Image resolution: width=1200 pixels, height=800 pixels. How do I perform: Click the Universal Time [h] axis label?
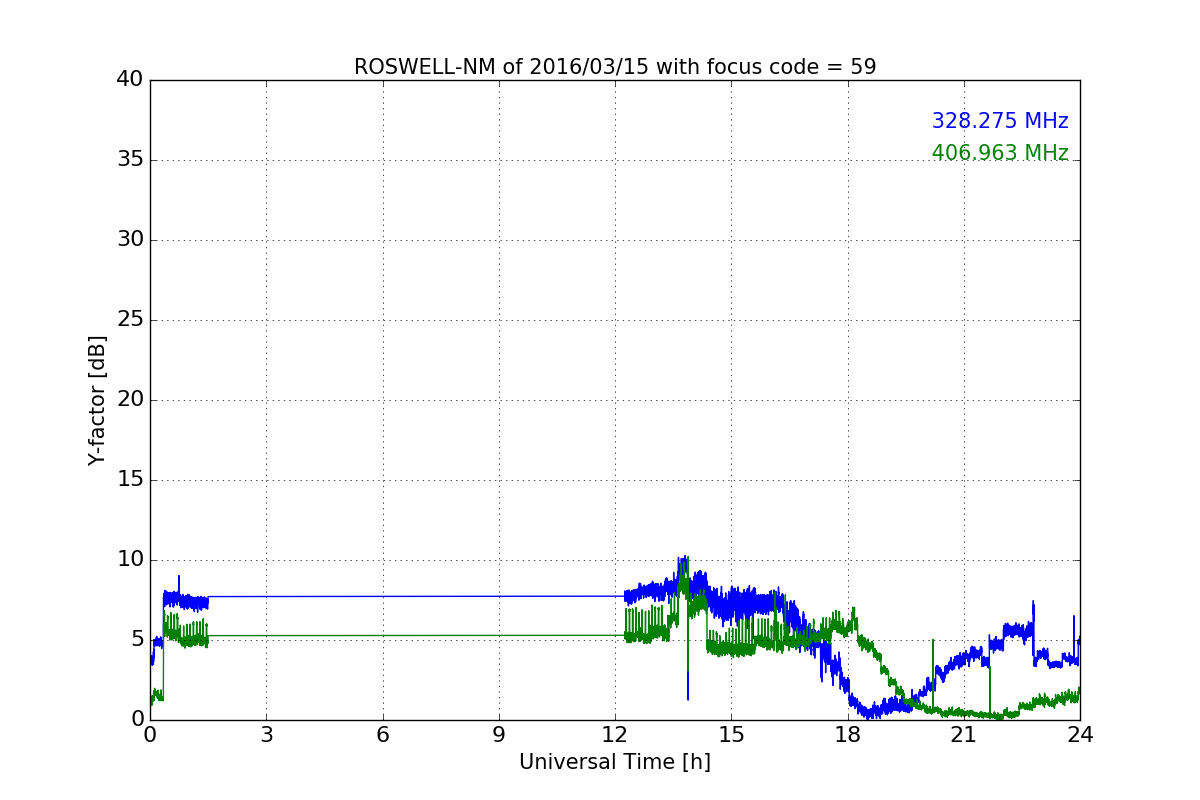click(615, 762)
